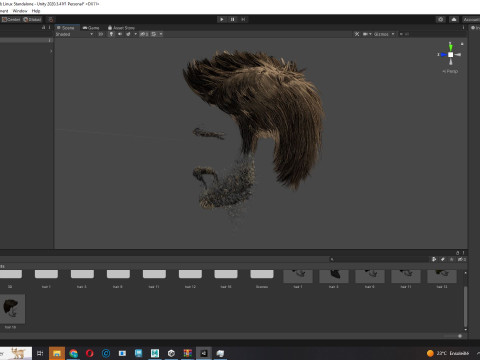
Task: Switch to the Scene tab
Action: click(66, 28)
